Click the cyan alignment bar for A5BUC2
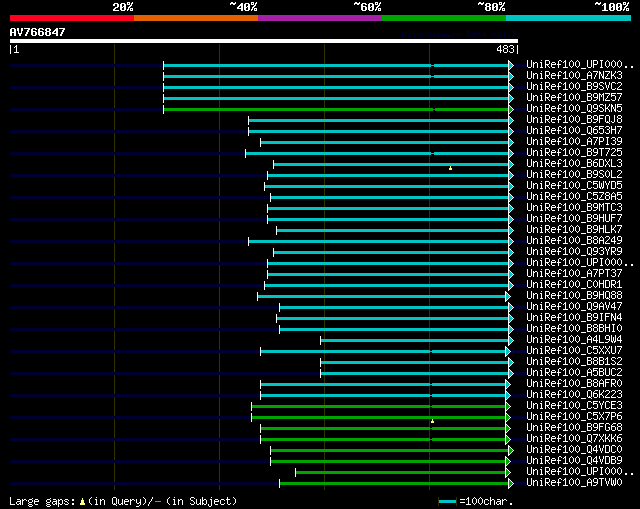 [414, 373]
